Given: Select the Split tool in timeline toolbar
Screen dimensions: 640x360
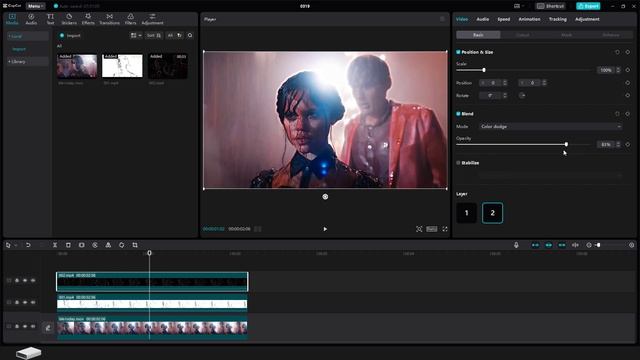Looking at the screenshot, I should [55, 245].
